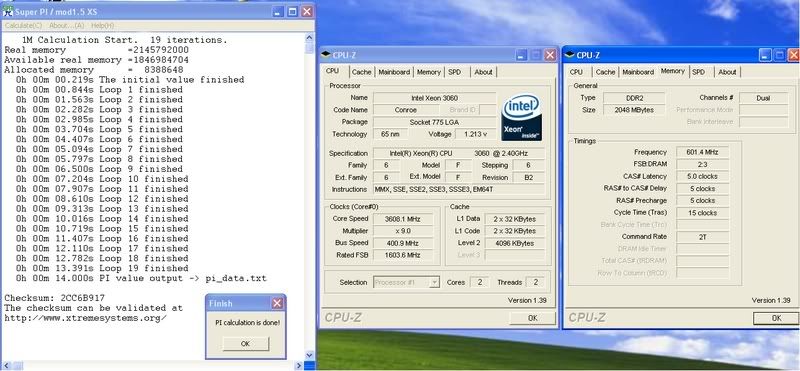The width and height of the screenshot is (800, 371).
Task: Select About tab in right CPU-Z window
Action: tap(727, 72)
